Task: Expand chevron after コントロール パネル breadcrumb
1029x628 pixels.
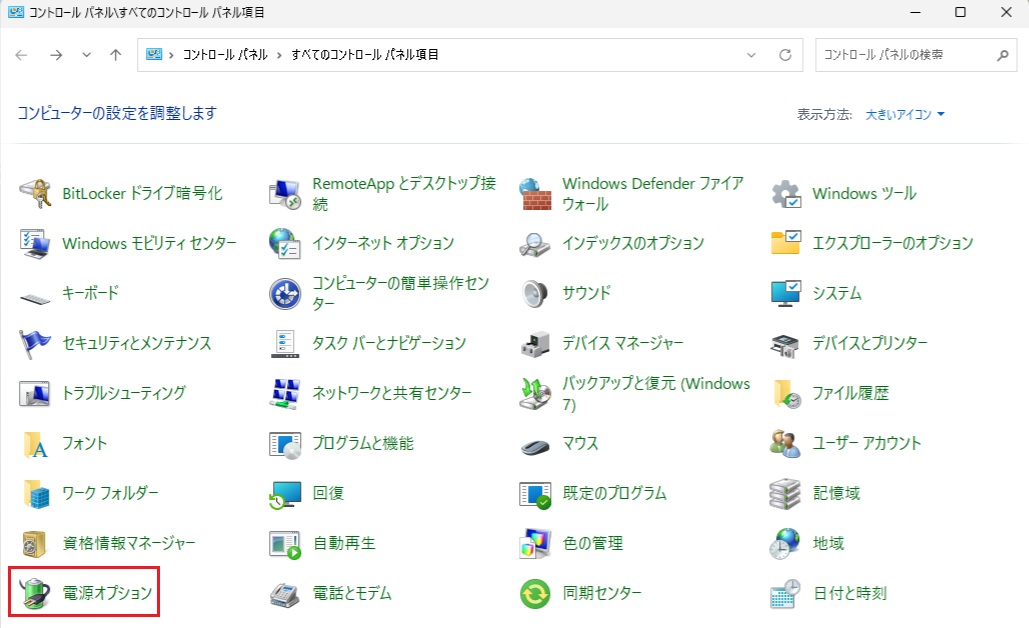Action: (x=279, y=55)
